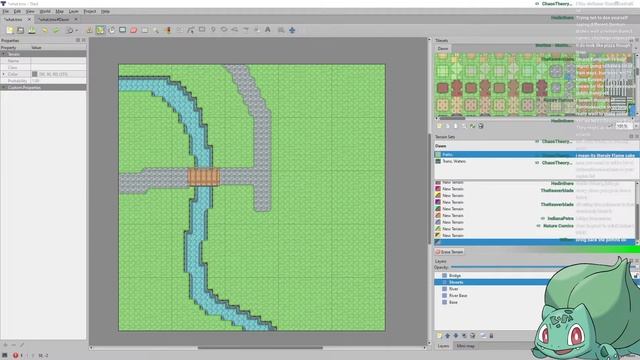
Task: Click the red error icon in status bar
Action: click(16, 356)
